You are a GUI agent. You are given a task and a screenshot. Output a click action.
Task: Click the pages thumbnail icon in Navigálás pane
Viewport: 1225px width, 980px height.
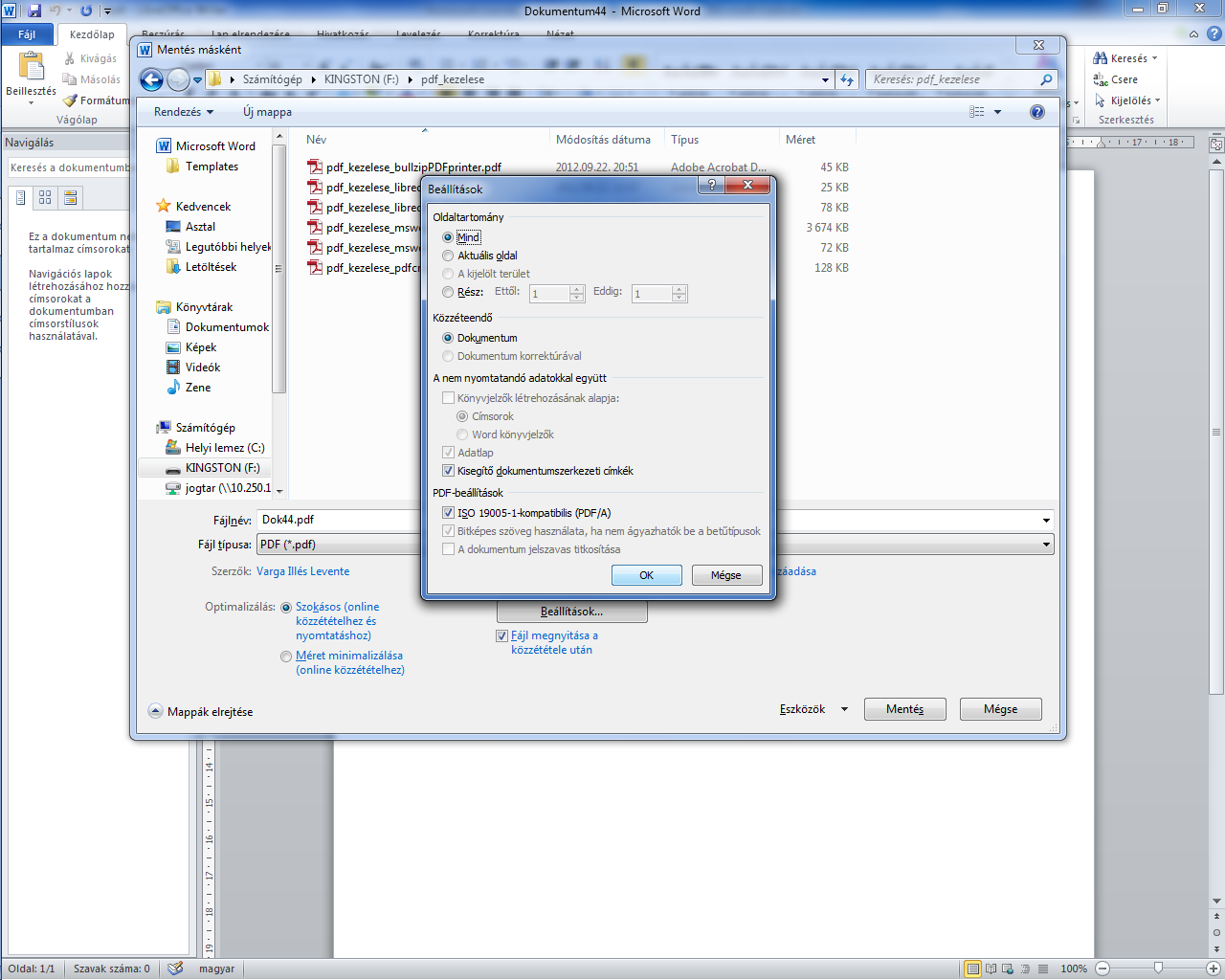[45, 197]
